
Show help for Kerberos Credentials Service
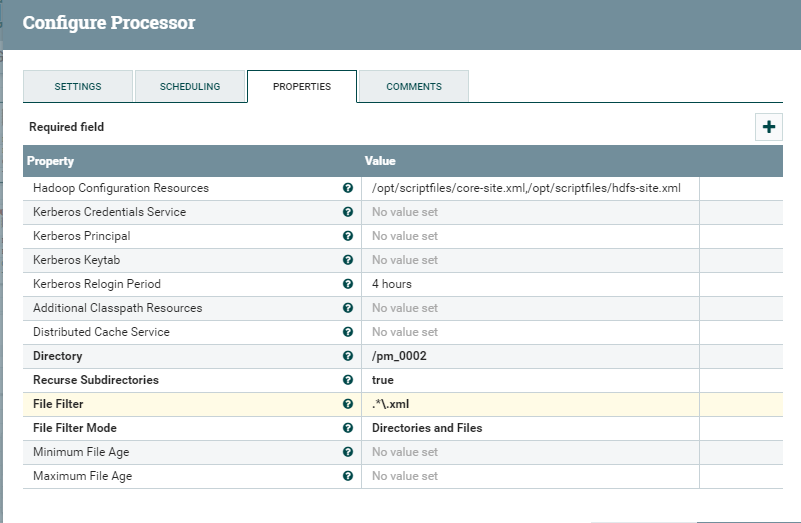coord(348,212)
